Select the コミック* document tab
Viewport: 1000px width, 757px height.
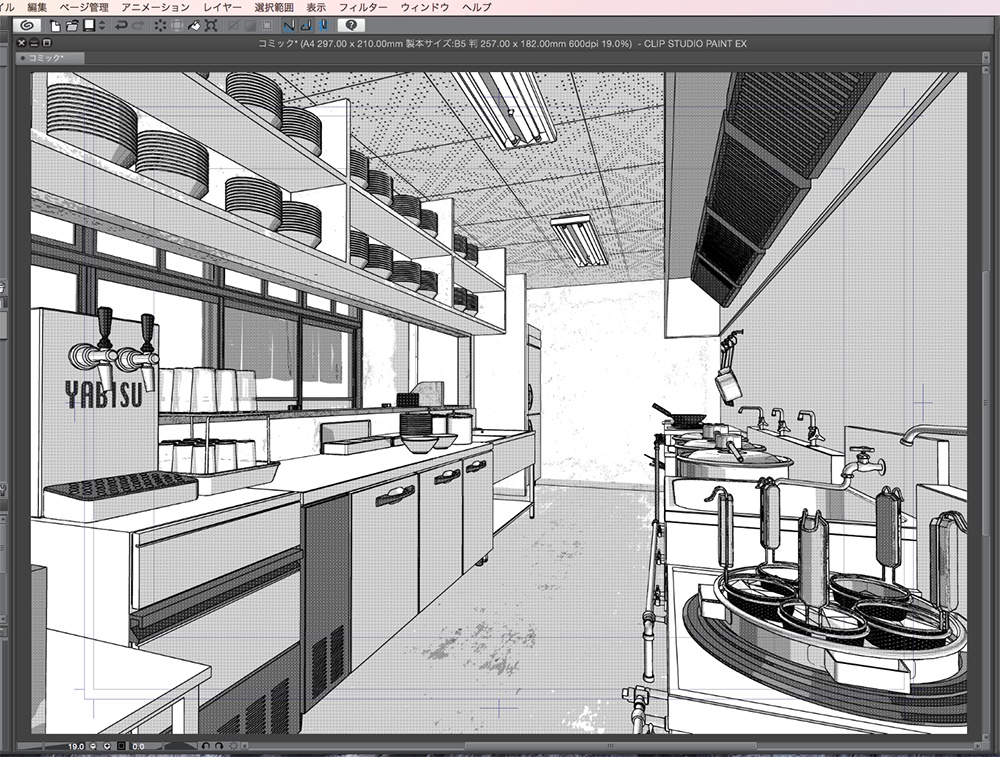pyautogui.click(x=50, y=58)
